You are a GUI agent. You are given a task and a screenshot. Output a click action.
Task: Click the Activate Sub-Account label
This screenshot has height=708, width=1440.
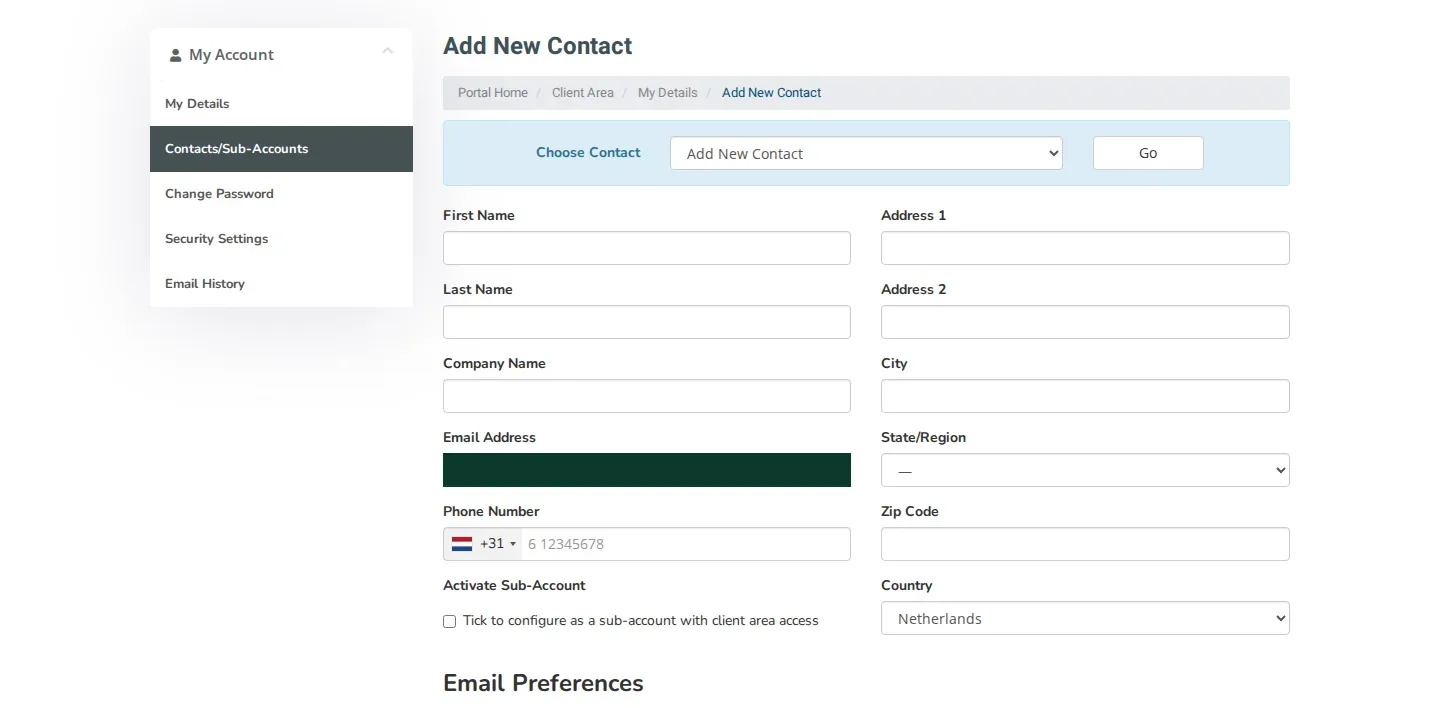pos(514,586)
